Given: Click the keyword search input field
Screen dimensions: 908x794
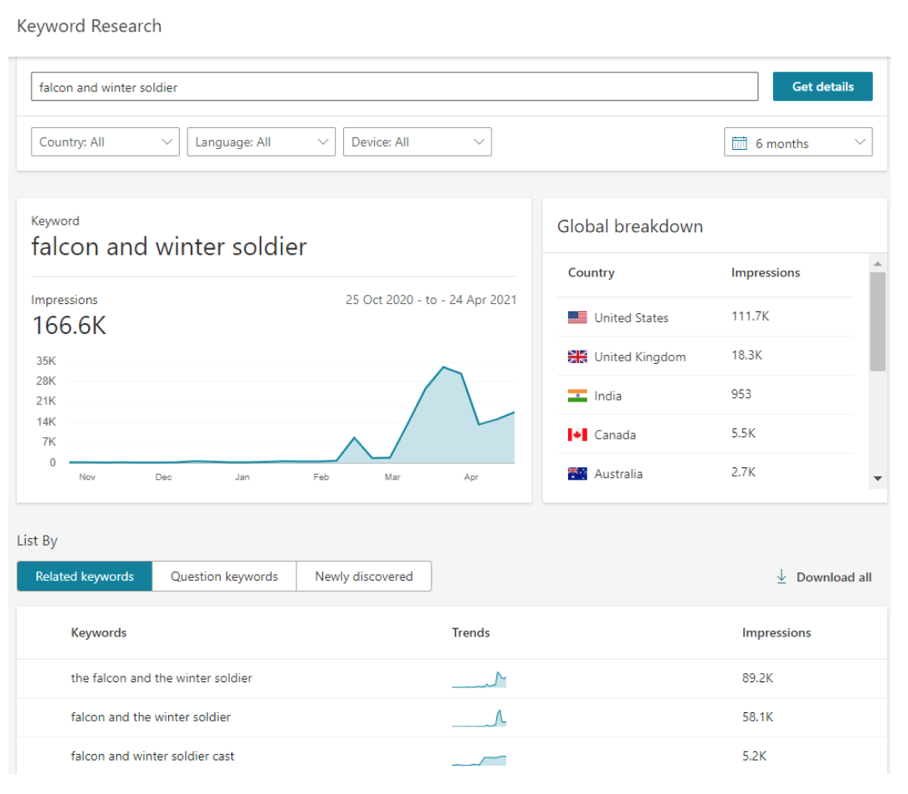Looking at the screenshot, I should (x=394, y=87).
